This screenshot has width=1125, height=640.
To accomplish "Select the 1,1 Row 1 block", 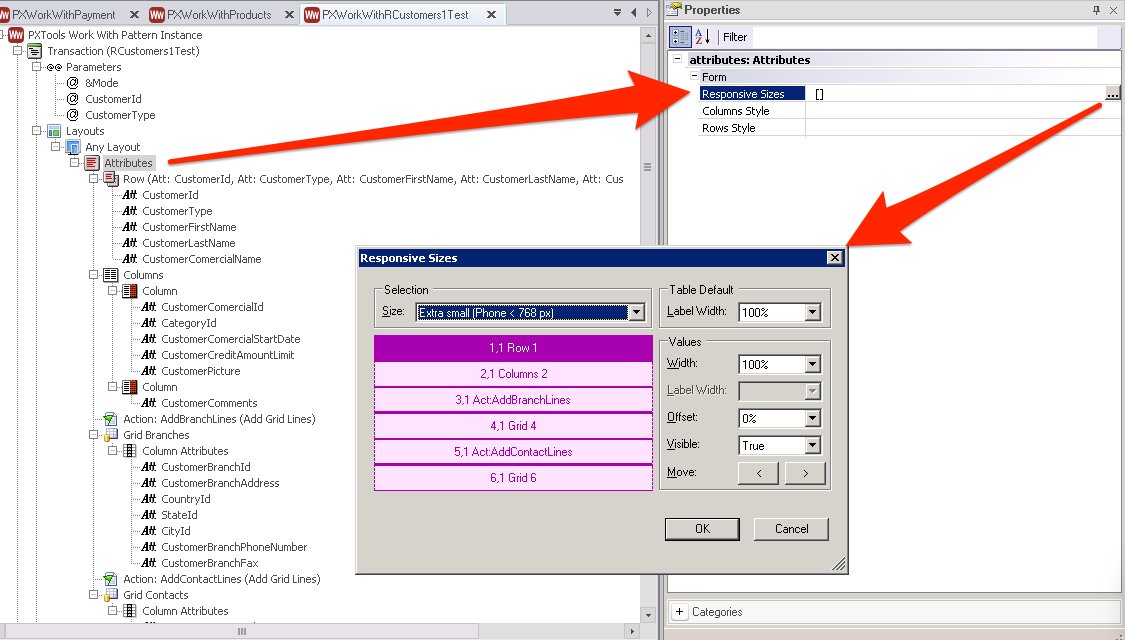I will (513, 348).
